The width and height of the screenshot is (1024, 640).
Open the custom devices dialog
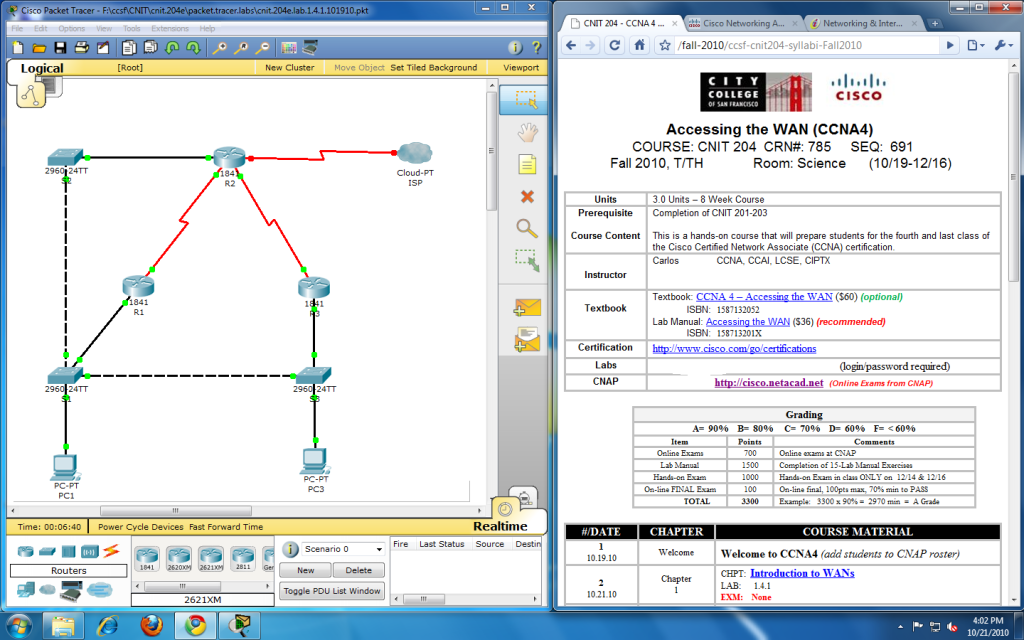coord(310,47)
